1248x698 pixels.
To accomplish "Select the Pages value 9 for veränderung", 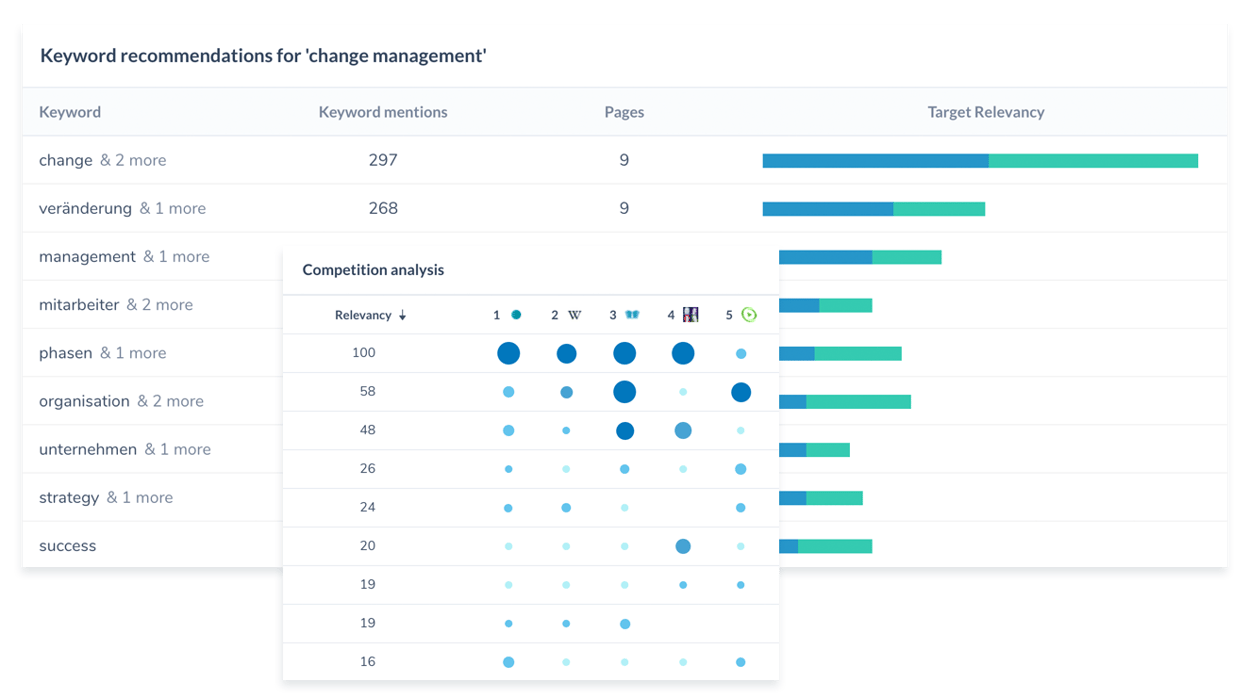I will 624,208.
